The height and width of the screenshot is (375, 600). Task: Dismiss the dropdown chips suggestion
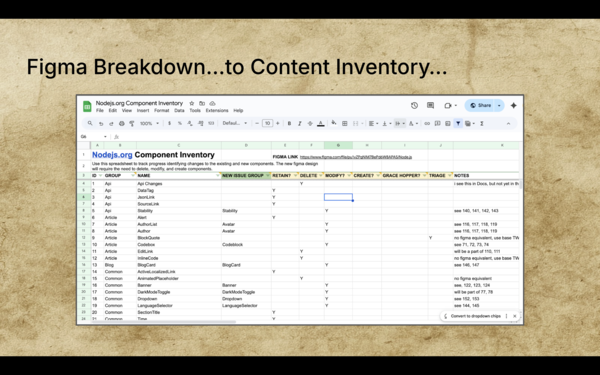515,316
